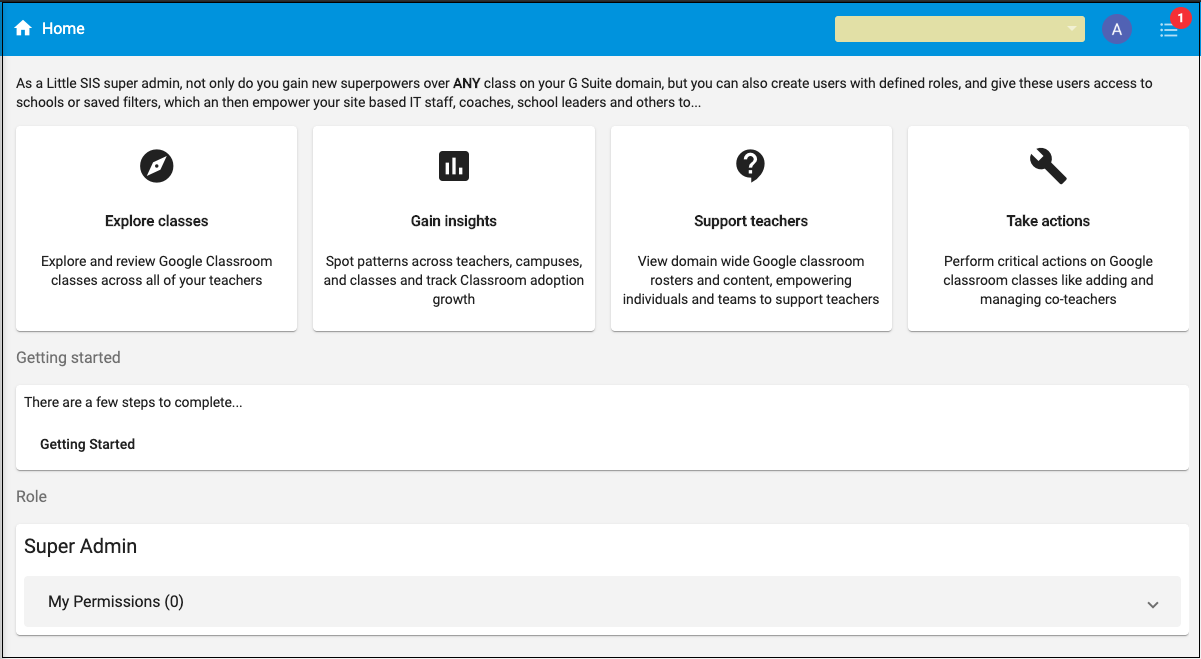Click the 'Role' section heading
1201x659 pixels.
pyautogui.click(x=31, y=497)
